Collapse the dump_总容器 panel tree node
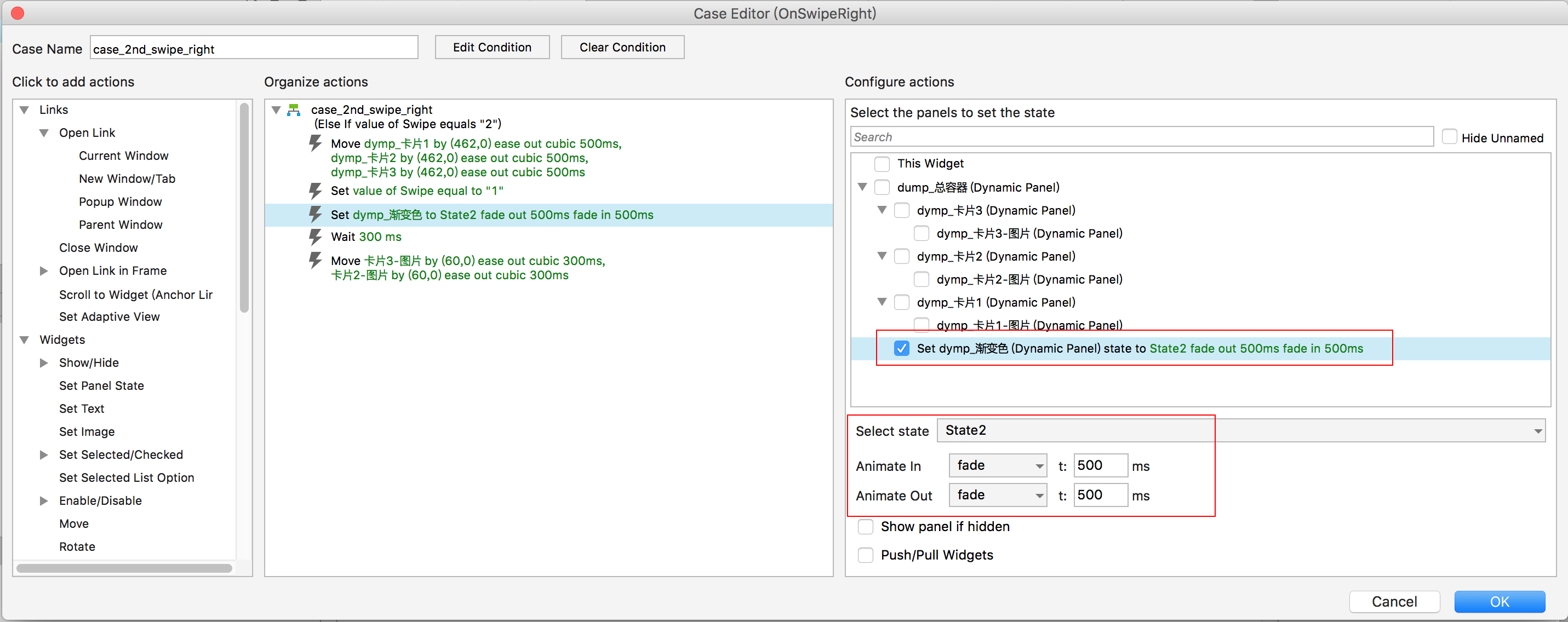Image resolution: width=1568 pixels, height=622 pixels. point(862,187)
